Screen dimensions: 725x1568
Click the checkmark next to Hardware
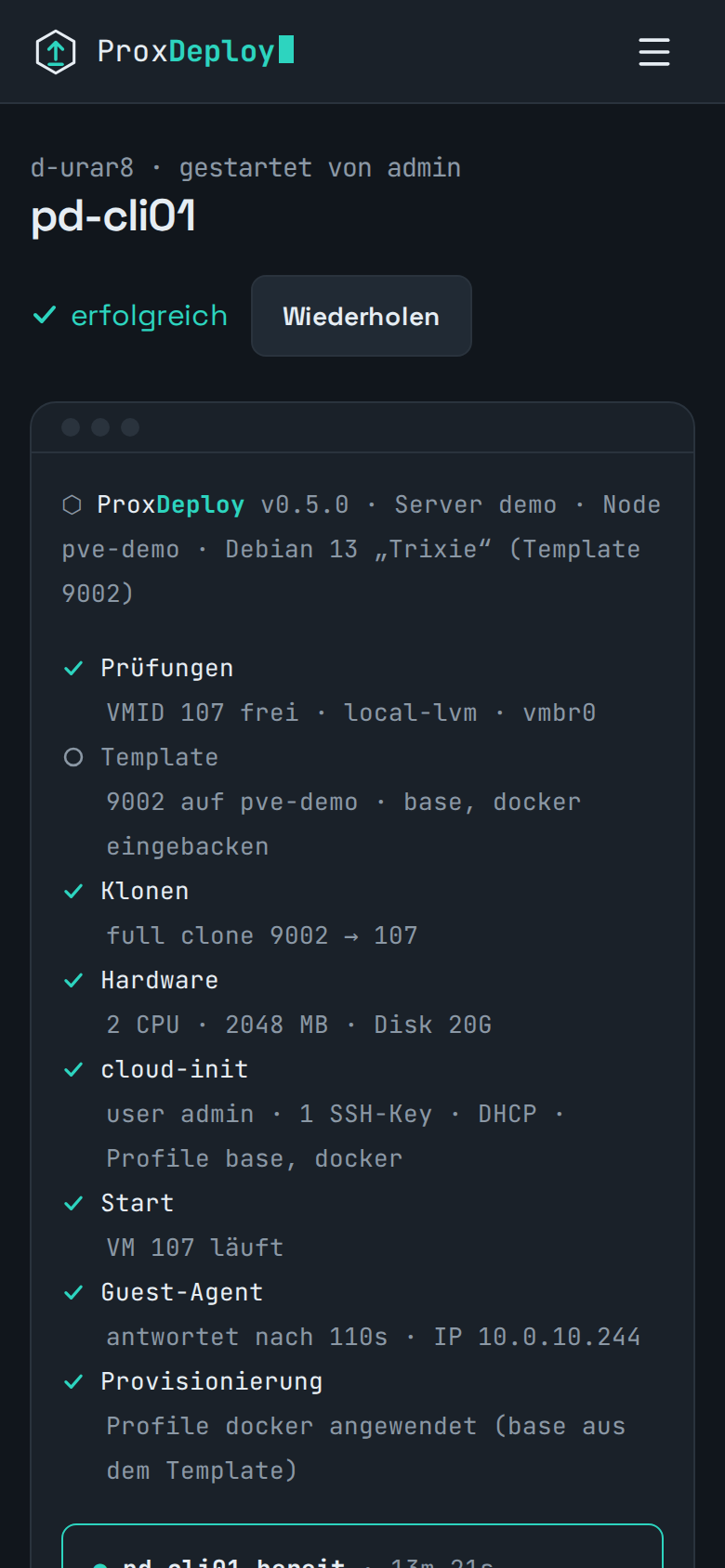click(73, 980)
